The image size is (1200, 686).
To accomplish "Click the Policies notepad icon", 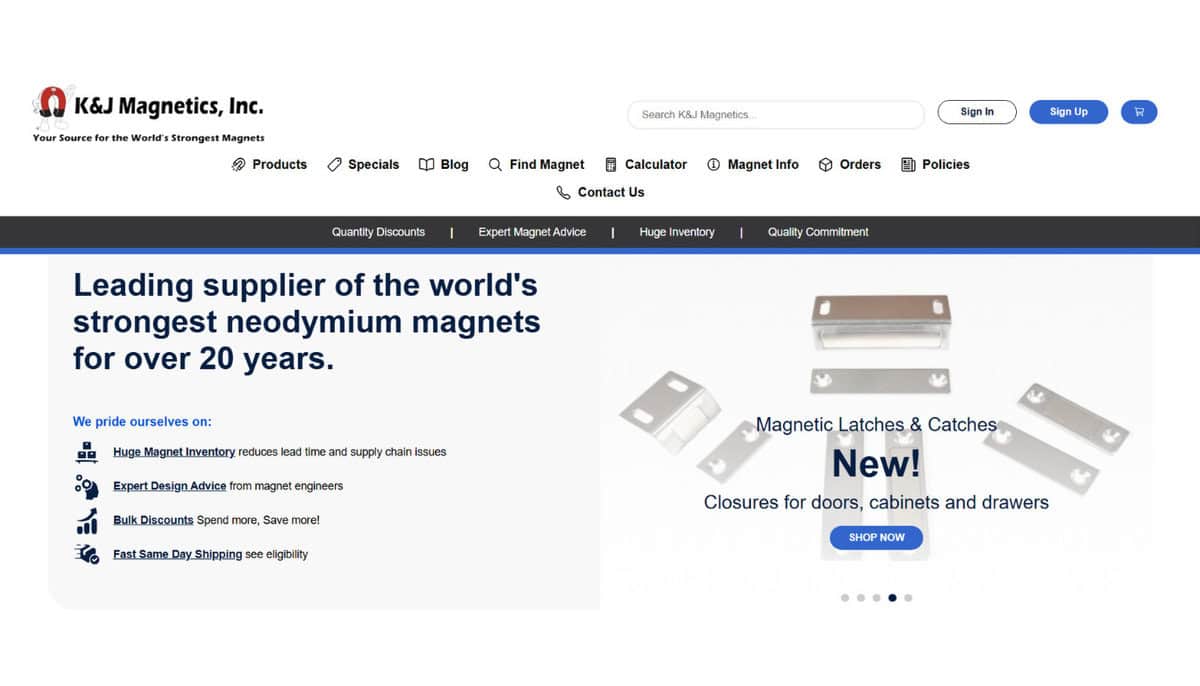I will point(908,164).
